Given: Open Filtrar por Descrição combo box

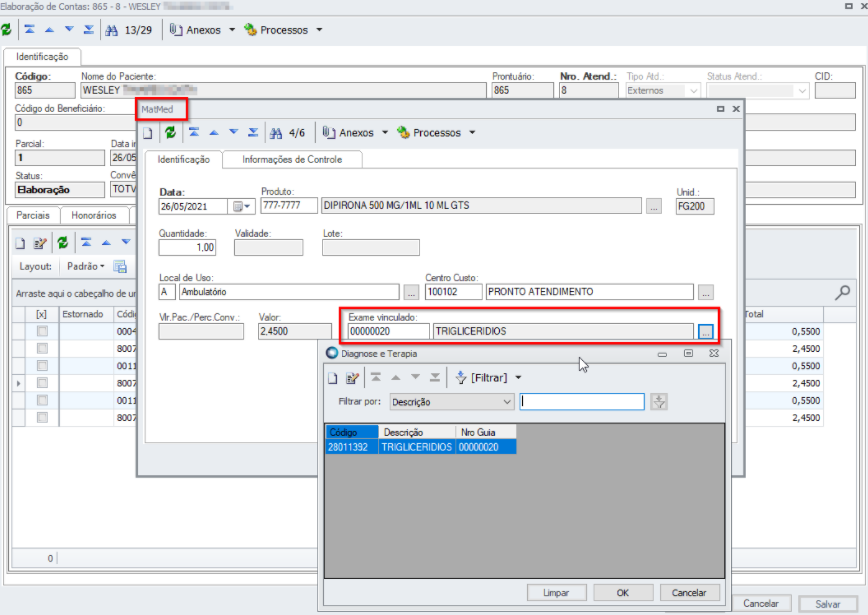Looking at the screenshot, I should coord(452,402).
